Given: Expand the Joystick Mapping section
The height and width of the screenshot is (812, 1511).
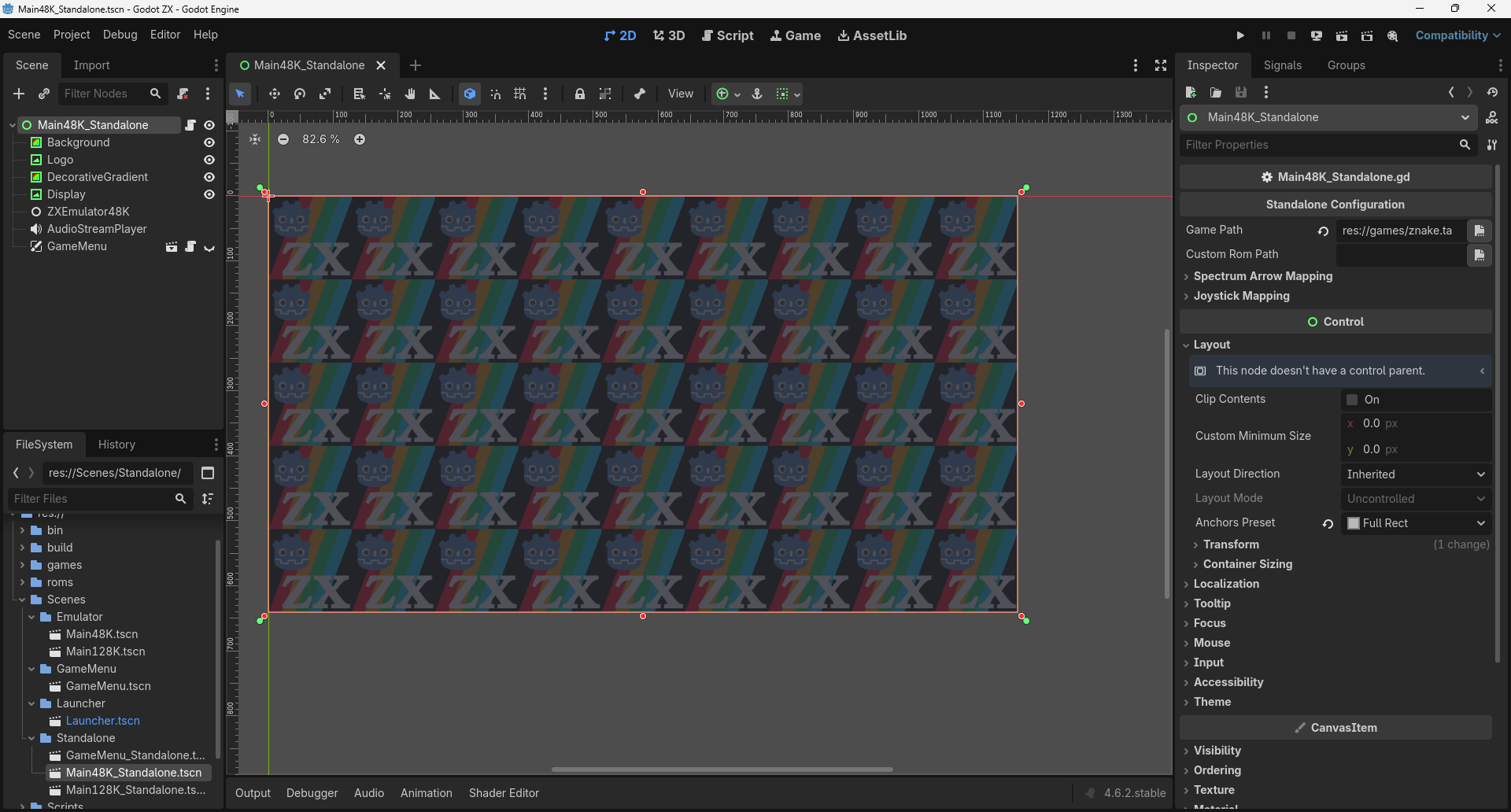Looking at the screenshot, I should click(1242, 296).
